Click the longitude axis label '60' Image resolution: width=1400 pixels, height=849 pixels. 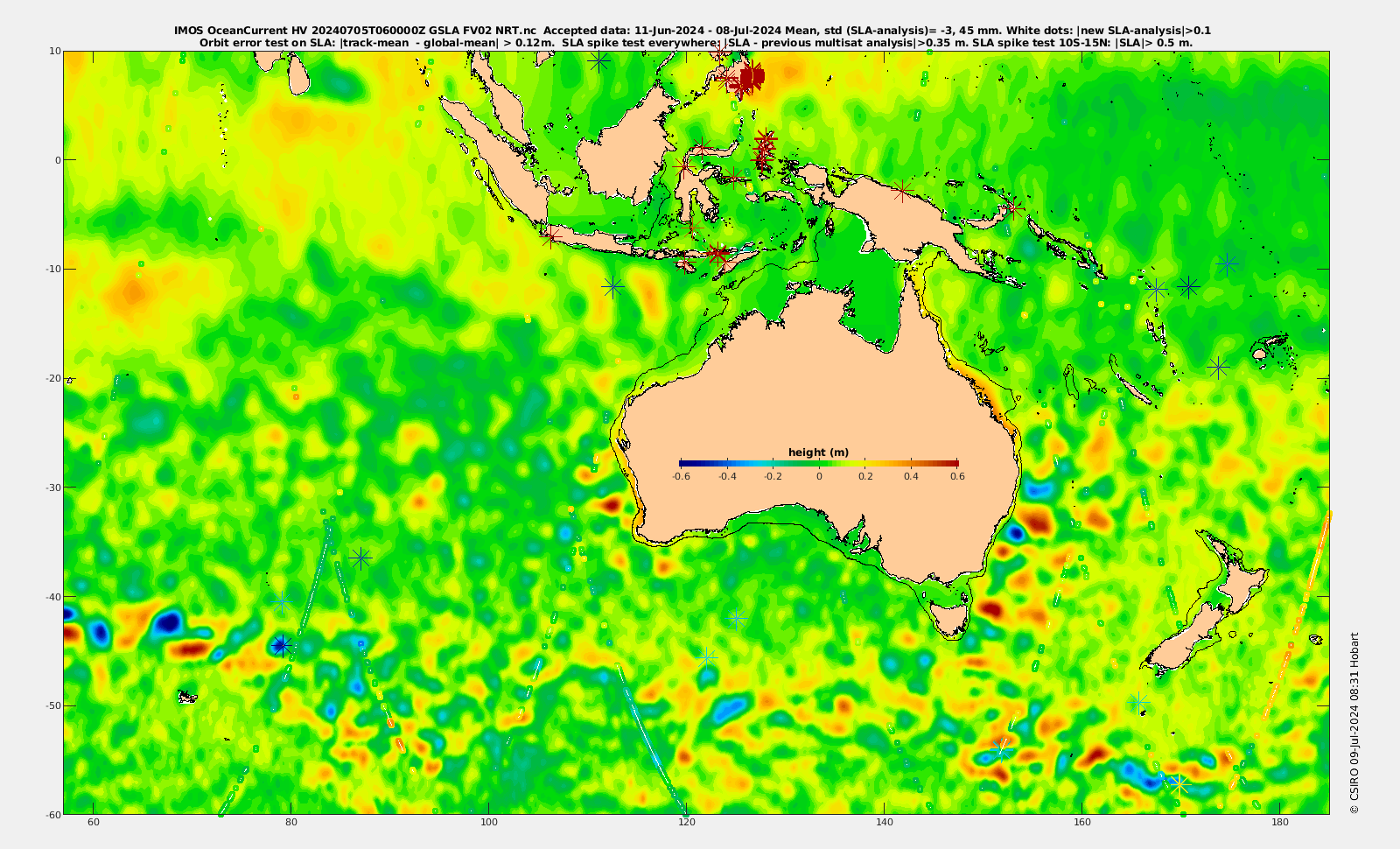(x=94, y=822)
